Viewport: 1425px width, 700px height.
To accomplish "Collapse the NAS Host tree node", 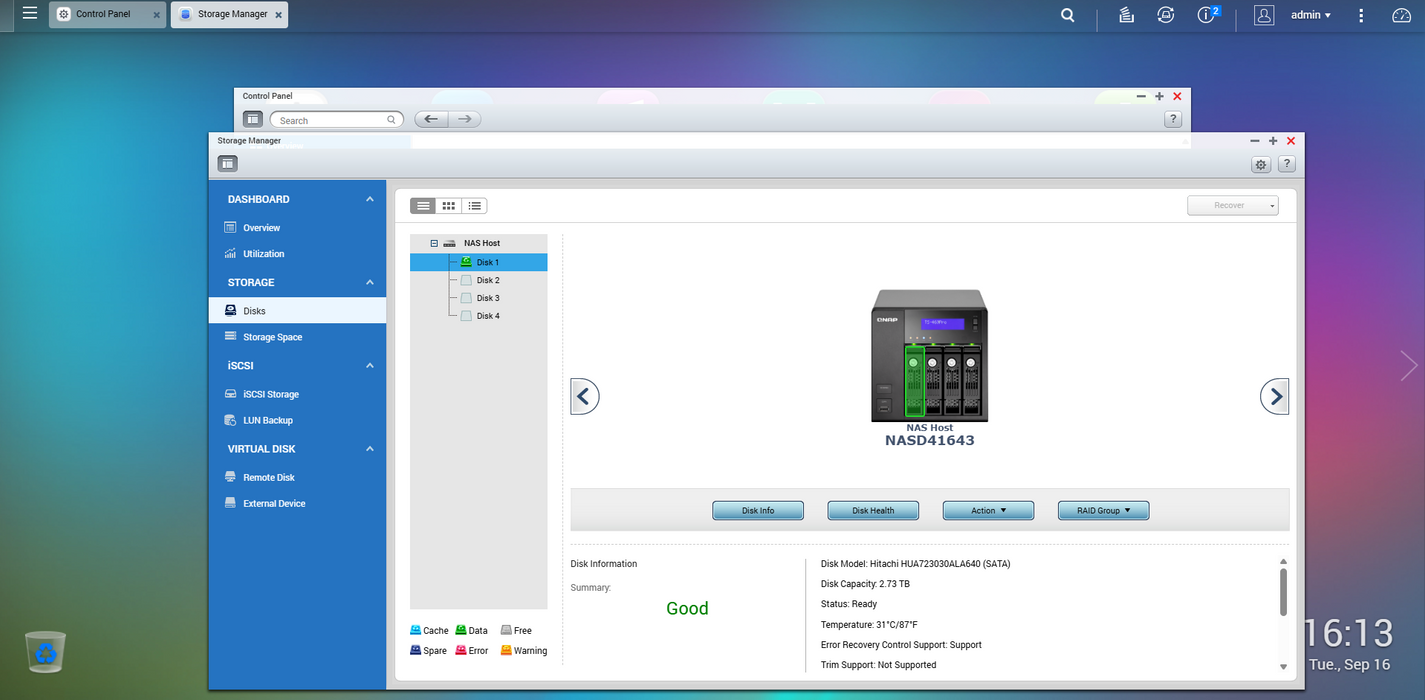I will click(435, 243).
